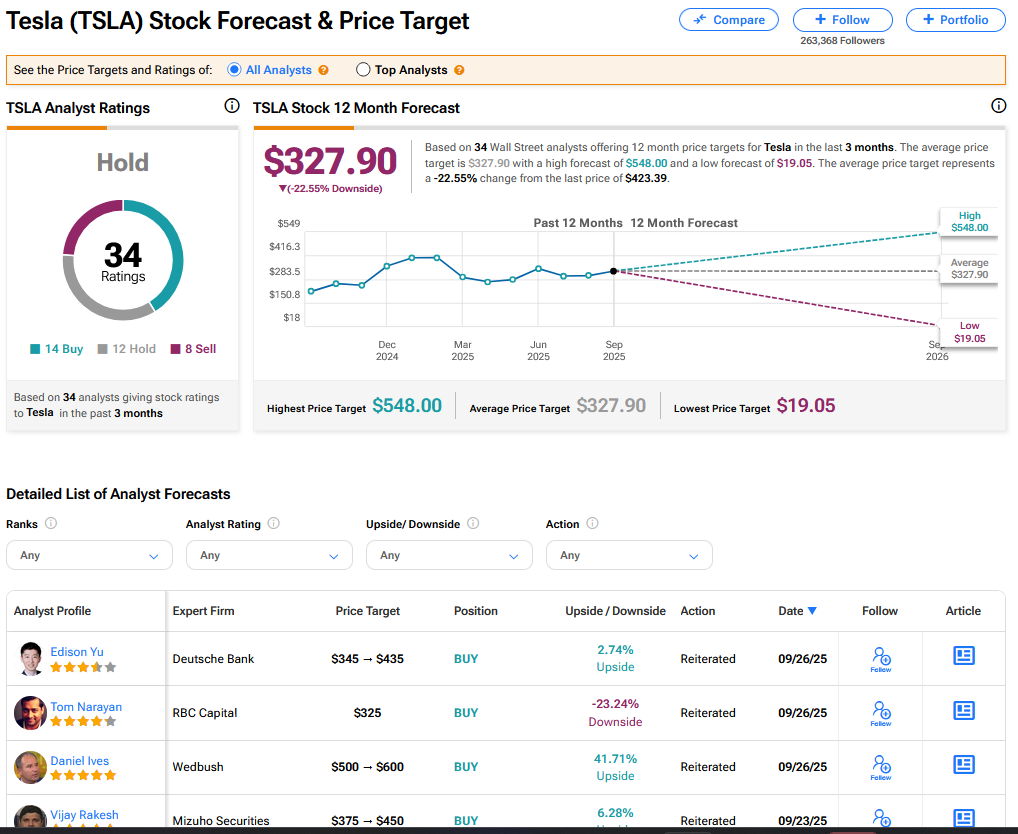Click the Position column header
Image resolution: width=1018 pixels, height=834 pixels.
[x=475, y=611]
